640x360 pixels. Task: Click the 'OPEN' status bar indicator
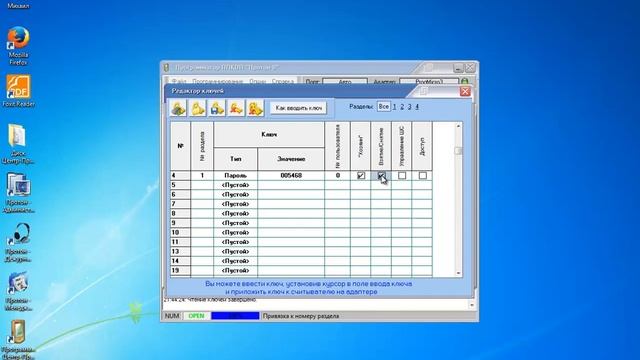pos(196,316)
